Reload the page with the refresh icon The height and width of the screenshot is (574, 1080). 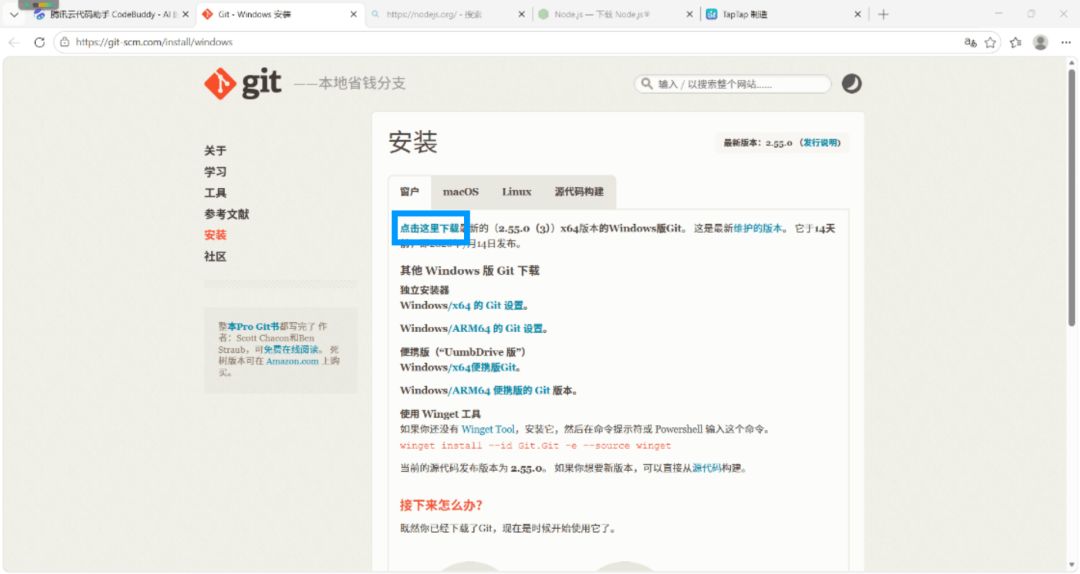pyautogui.click(x=39, y=42)
